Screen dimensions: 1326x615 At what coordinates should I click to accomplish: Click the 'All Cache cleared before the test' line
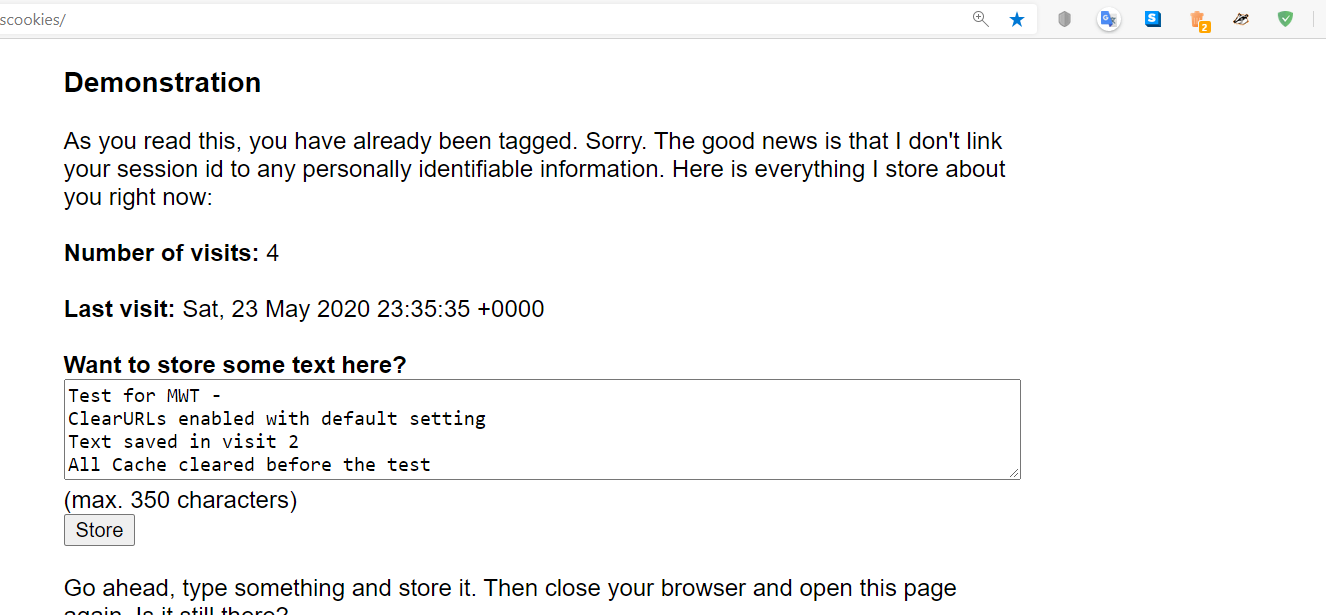coord(249,465)
